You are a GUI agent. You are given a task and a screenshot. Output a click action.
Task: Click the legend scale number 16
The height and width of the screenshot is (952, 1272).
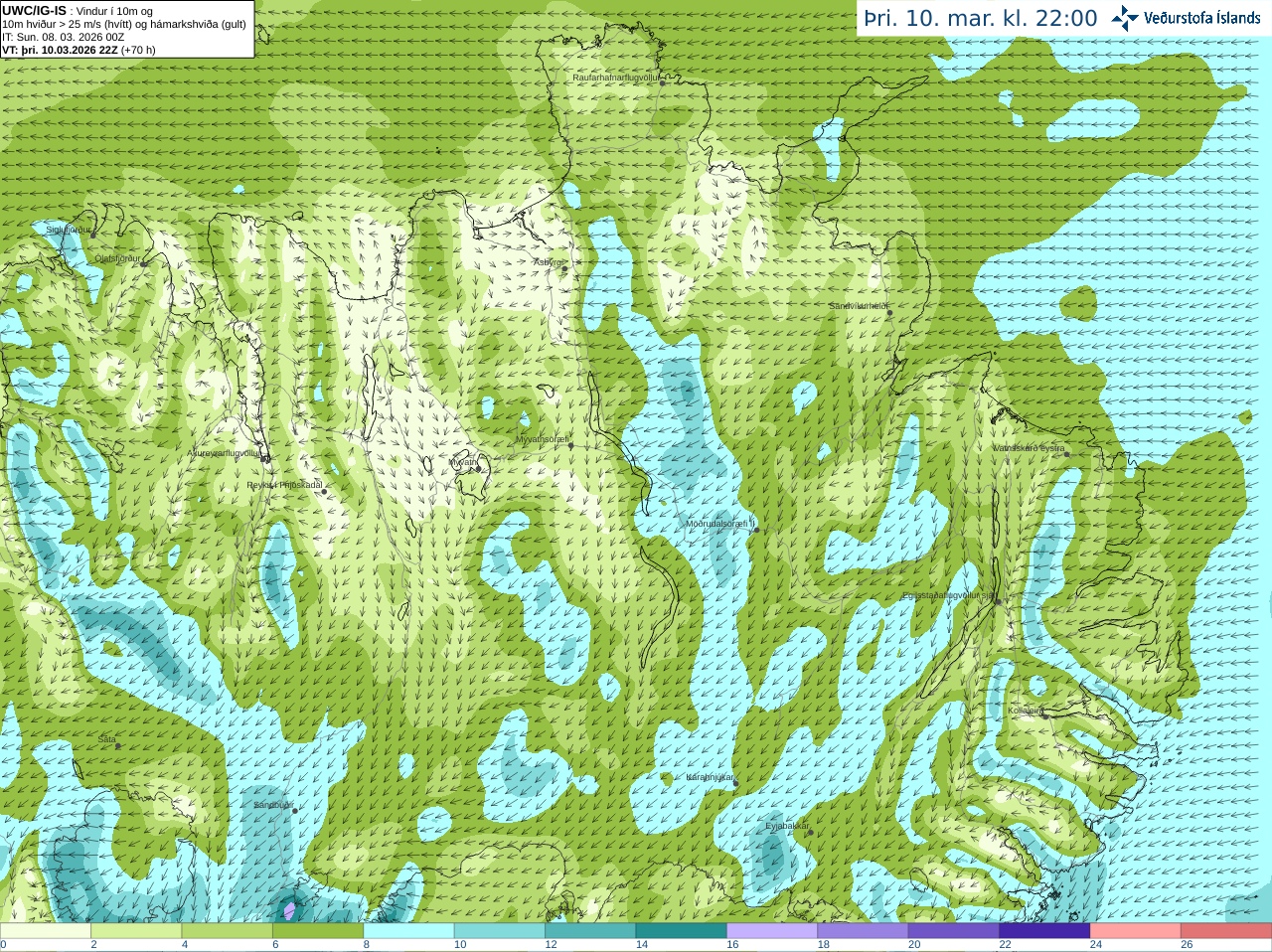tap(732, 945)
